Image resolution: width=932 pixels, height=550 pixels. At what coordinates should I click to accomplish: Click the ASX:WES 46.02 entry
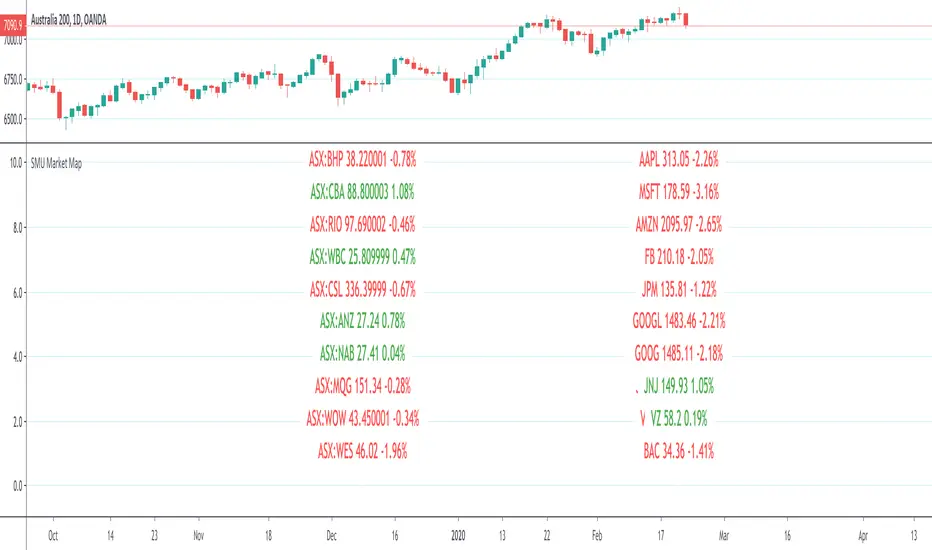pyautogui.click(x=362, y=451)
